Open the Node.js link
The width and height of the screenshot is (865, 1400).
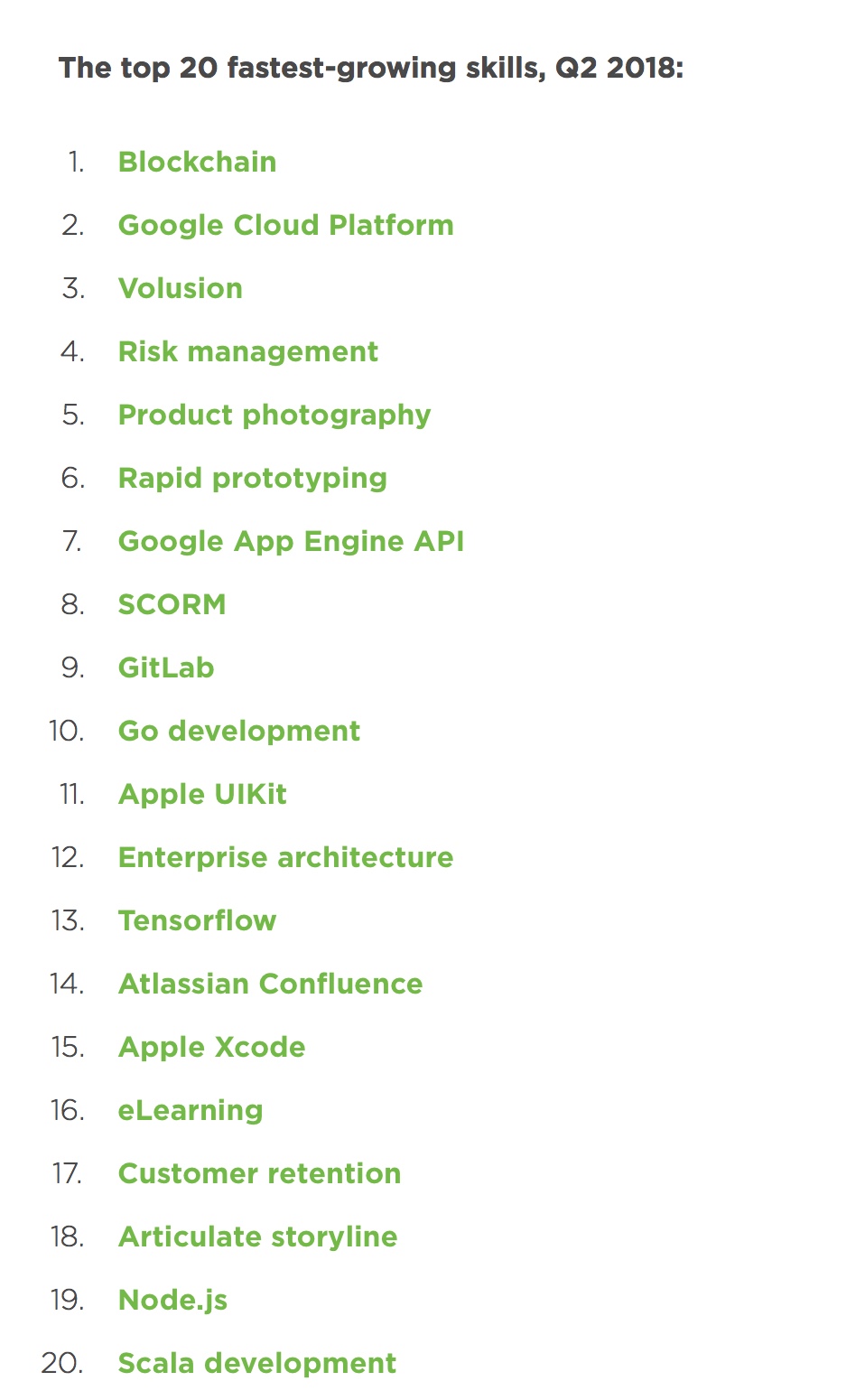pos(172,1301)
